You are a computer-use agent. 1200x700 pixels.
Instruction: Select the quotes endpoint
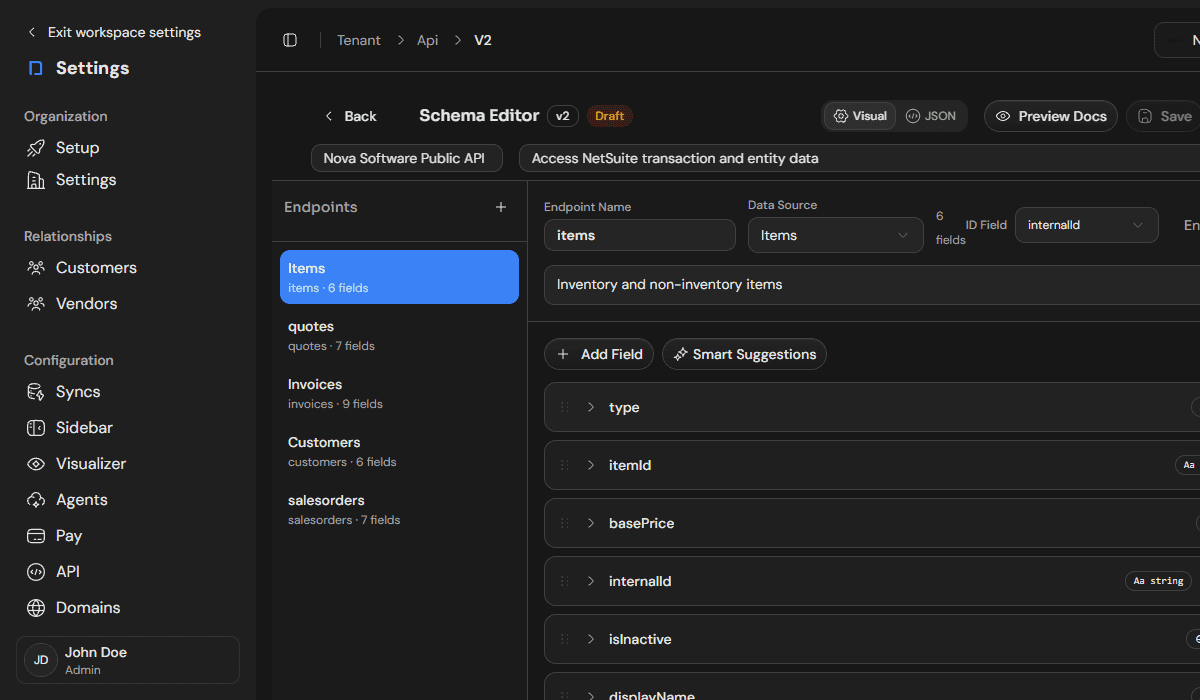[399, 335]
